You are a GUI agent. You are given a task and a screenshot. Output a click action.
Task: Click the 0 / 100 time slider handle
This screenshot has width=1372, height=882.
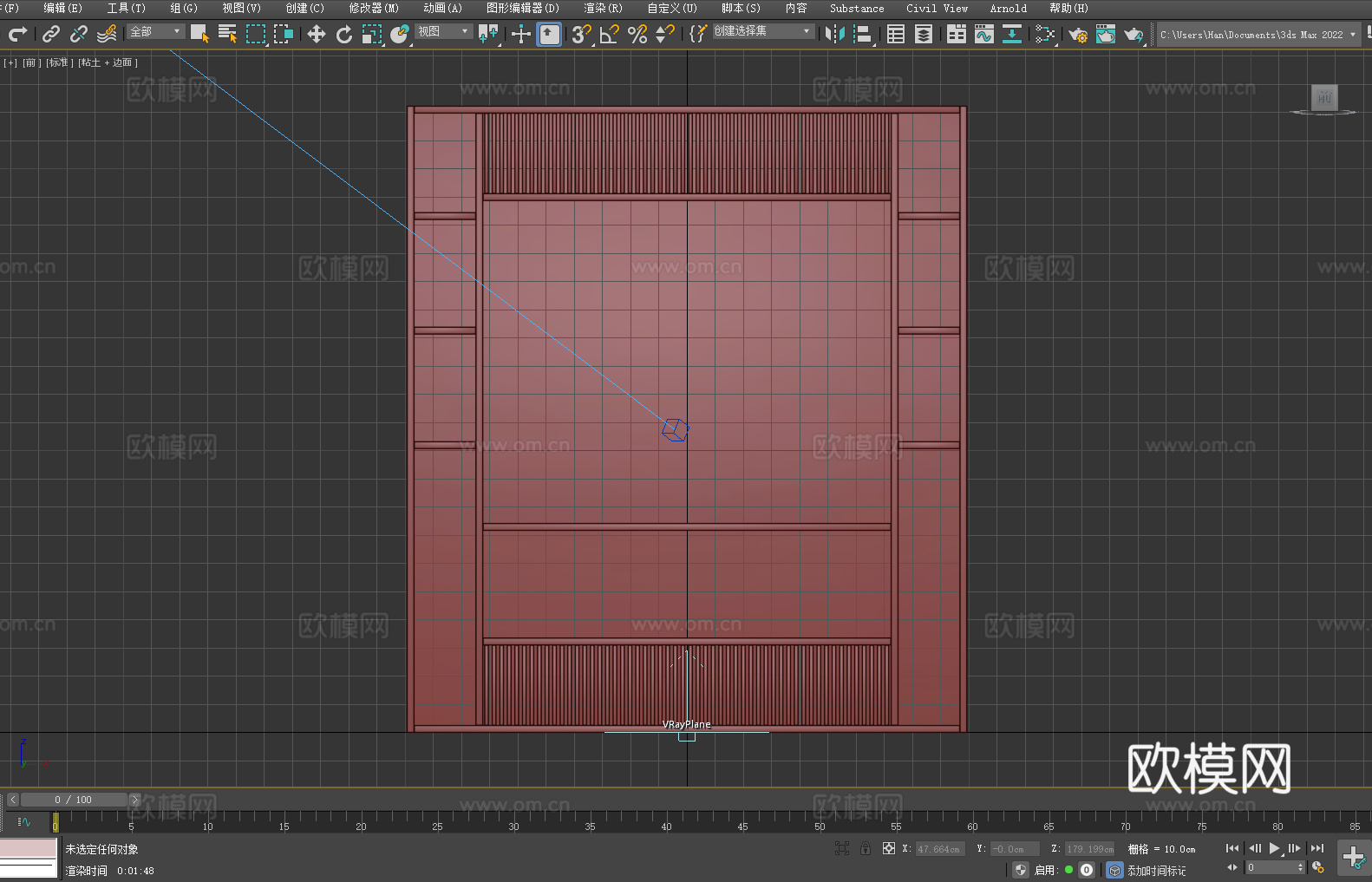pyautogui.click(x=74, y=800)
